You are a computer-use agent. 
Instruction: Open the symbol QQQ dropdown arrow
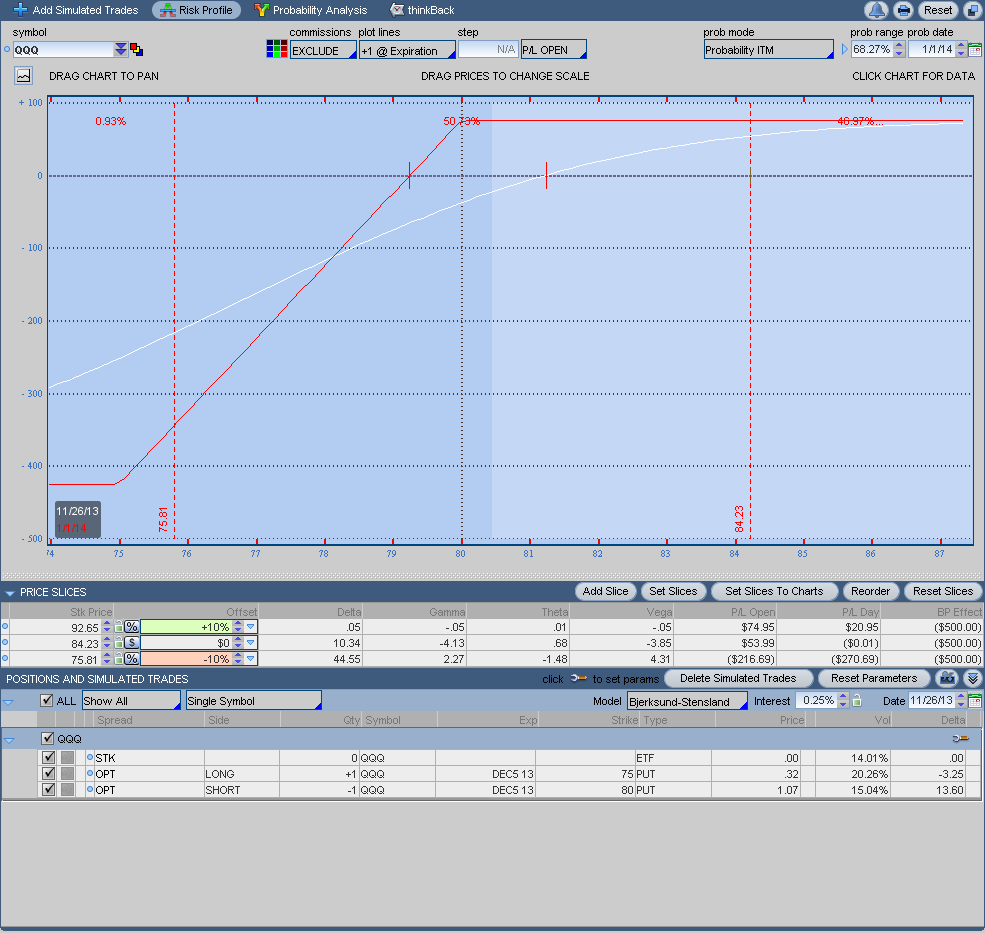click(121, 50)
